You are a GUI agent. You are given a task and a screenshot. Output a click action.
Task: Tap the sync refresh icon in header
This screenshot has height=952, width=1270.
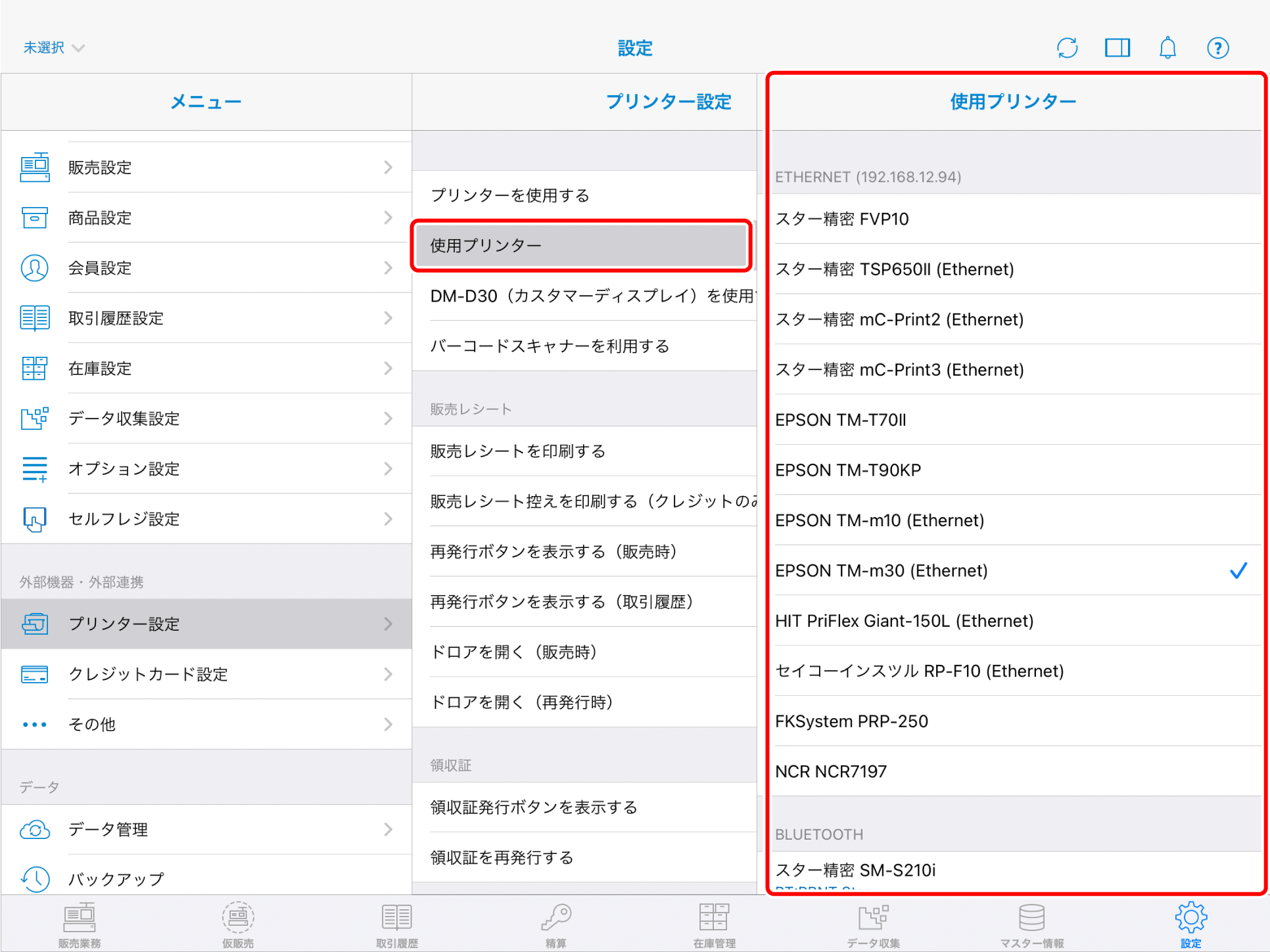pyautogui.click(x=1067, y=48)
